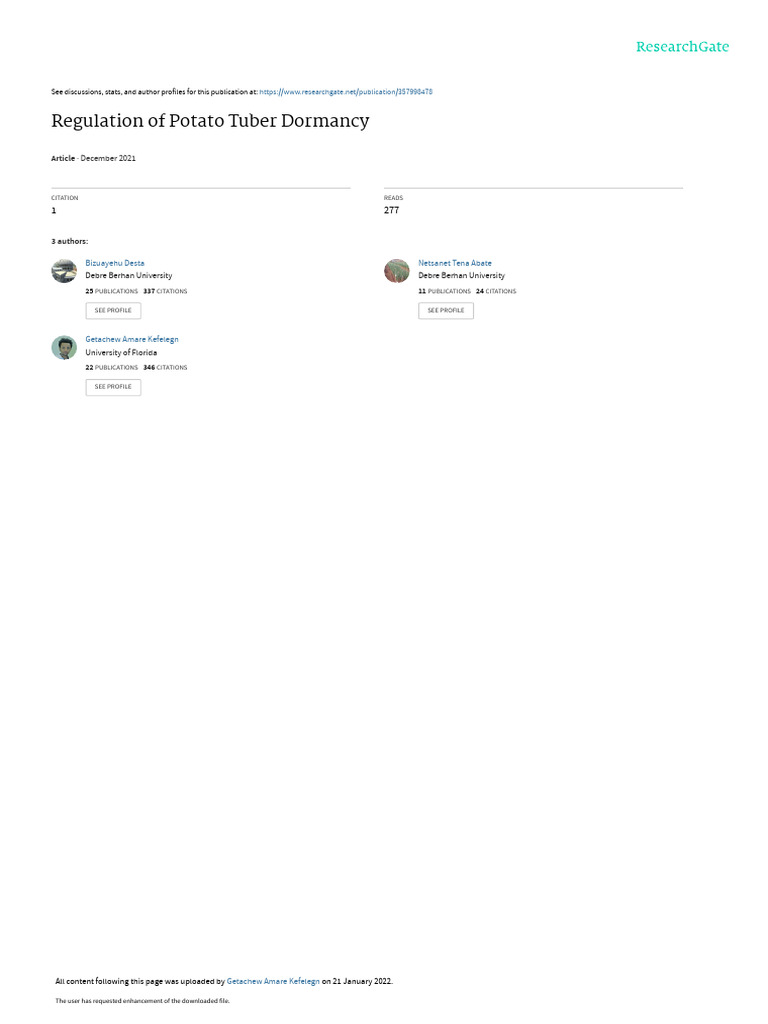The height and width of the screenshot is (1024, 768).
Task: Click Bizuayehu Desta's profile photo
Action: (x=64, y=271)
